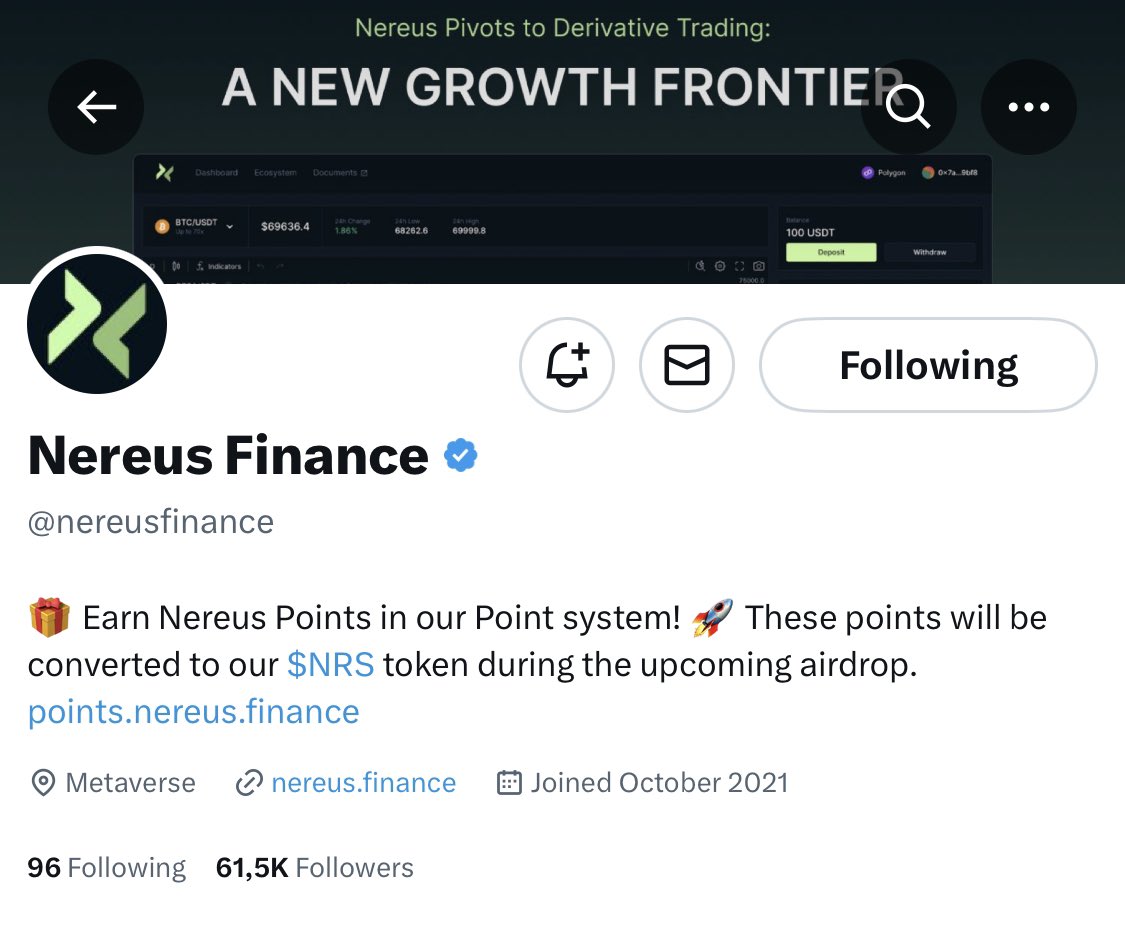Visit points.nereus.finance link
Image resolution: width=1125 pixels, height=933 pixels.
point(194,712)
